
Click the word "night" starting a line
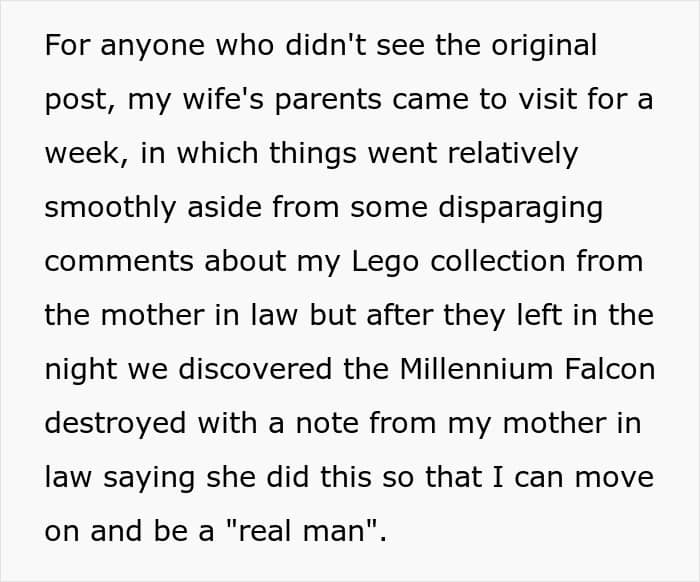coord(81,371)
